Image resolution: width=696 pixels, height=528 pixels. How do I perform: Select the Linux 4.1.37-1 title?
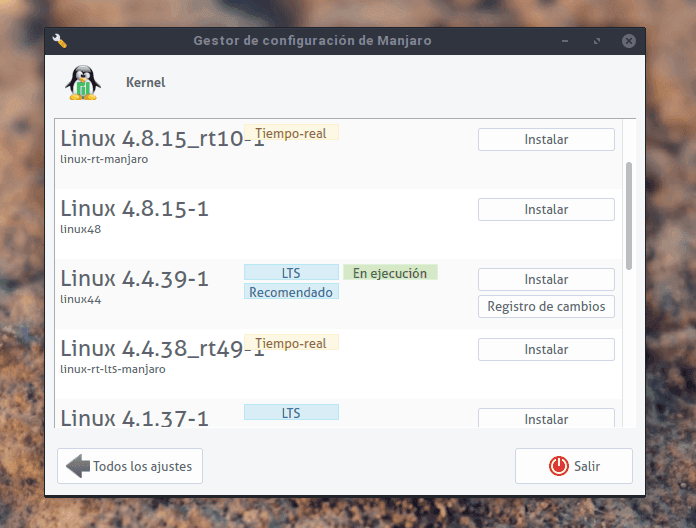tap(134, 418)
